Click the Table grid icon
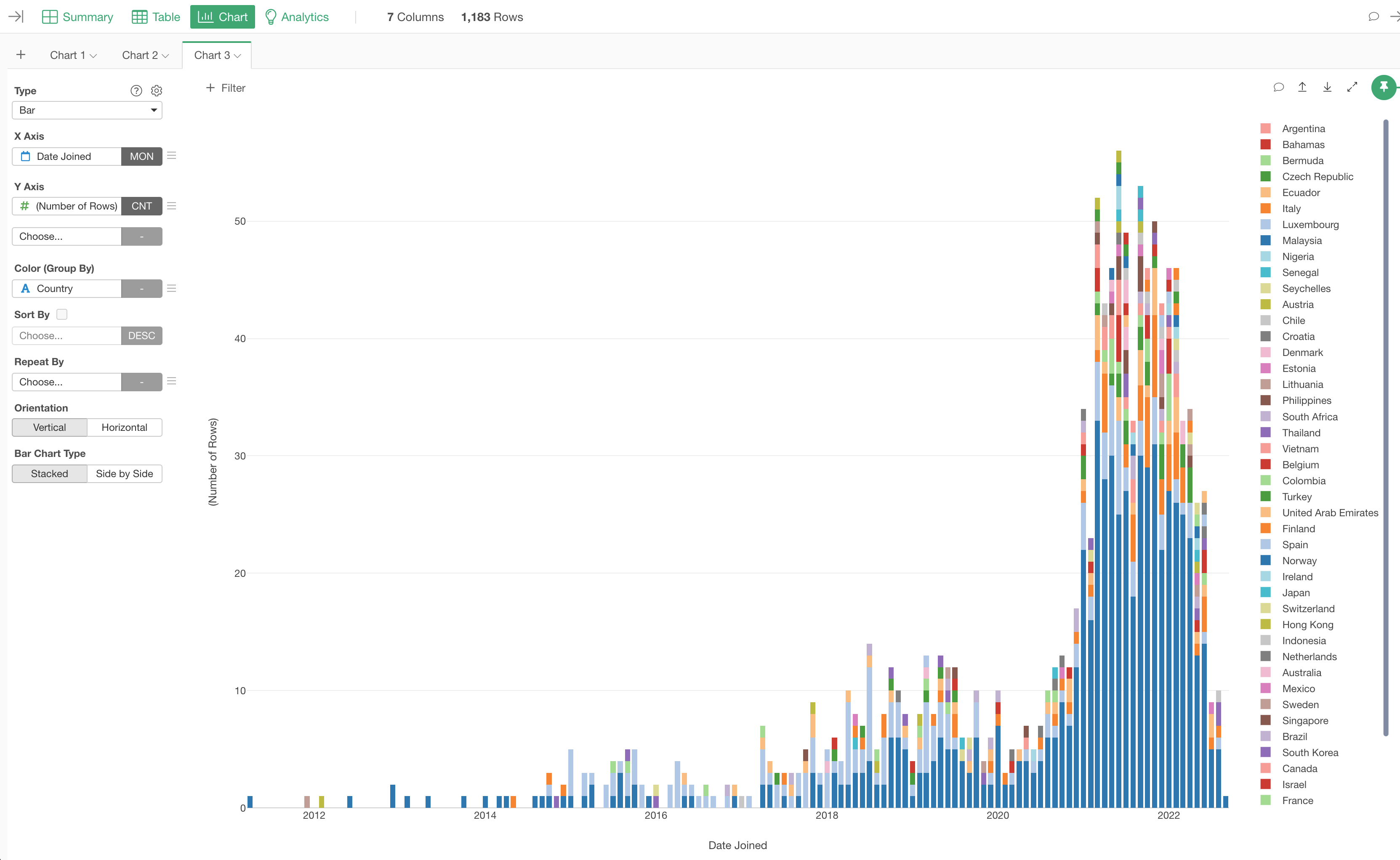The width and height of the screenshot is (1400, 860). 139,17
